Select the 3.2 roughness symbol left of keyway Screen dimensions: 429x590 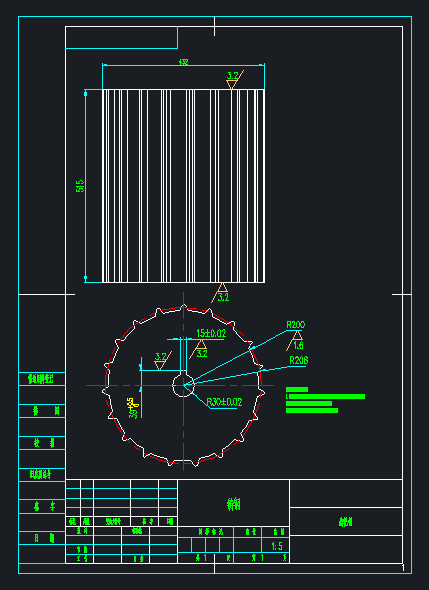tap(163, 360)
